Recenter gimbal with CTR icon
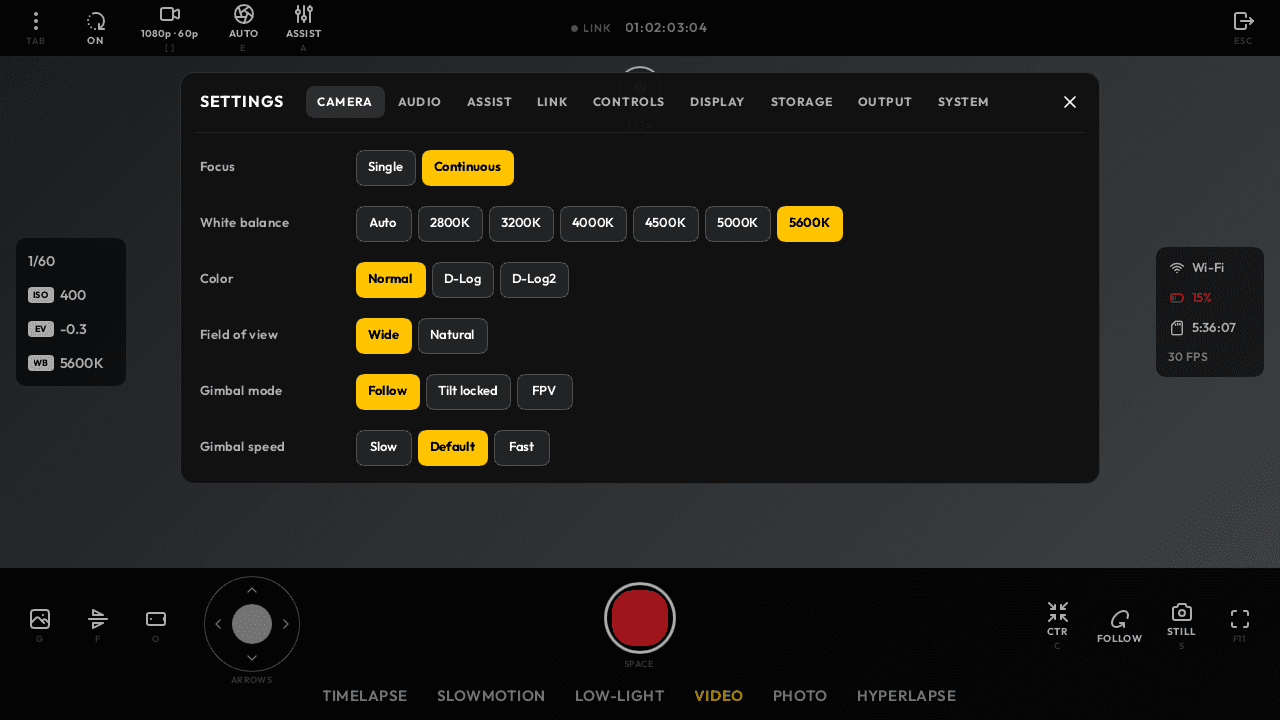The image size is (1280, 720). 1058,612
